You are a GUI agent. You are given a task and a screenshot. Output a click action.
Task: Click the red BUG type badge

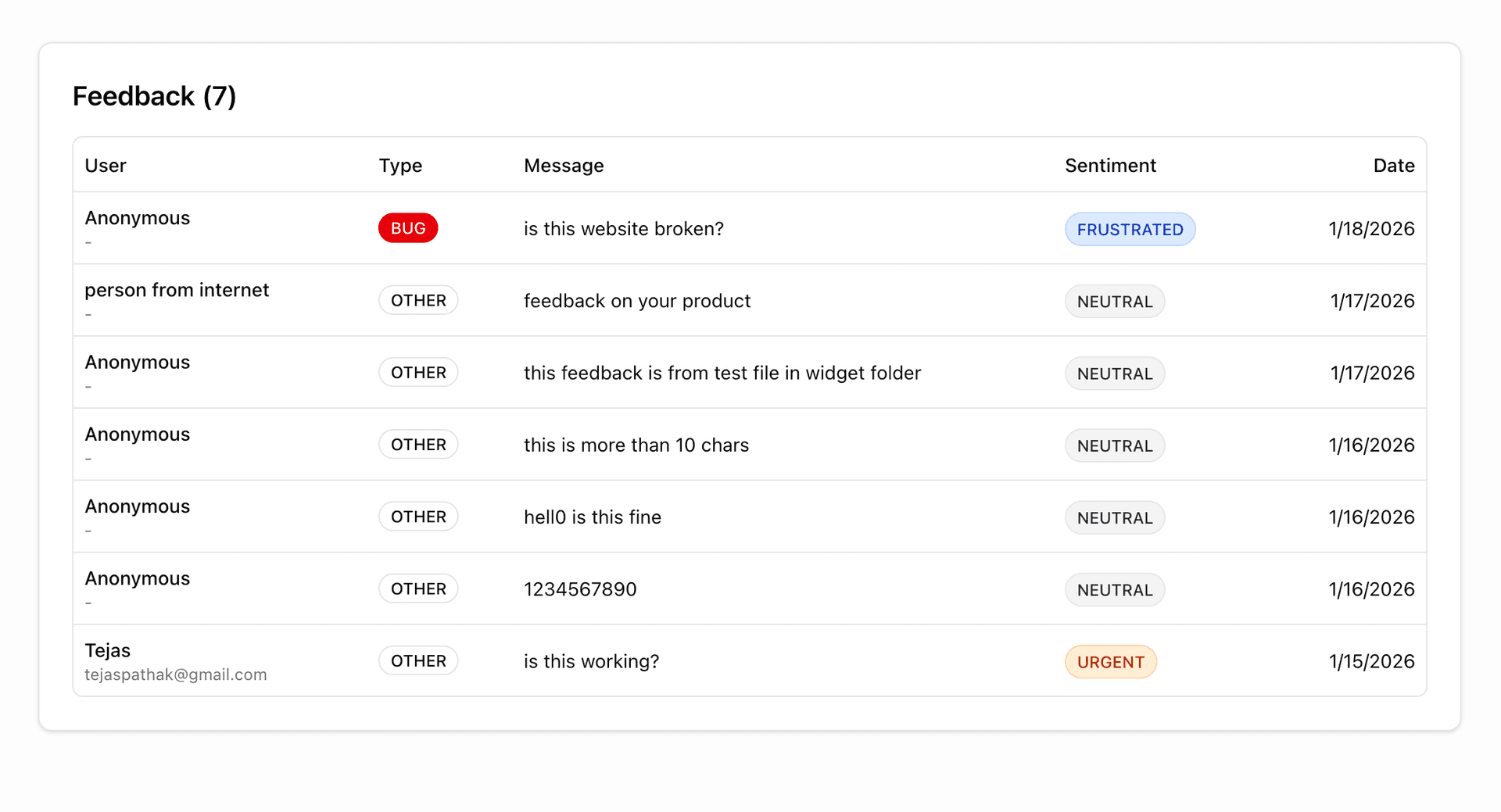coord(407,228)
